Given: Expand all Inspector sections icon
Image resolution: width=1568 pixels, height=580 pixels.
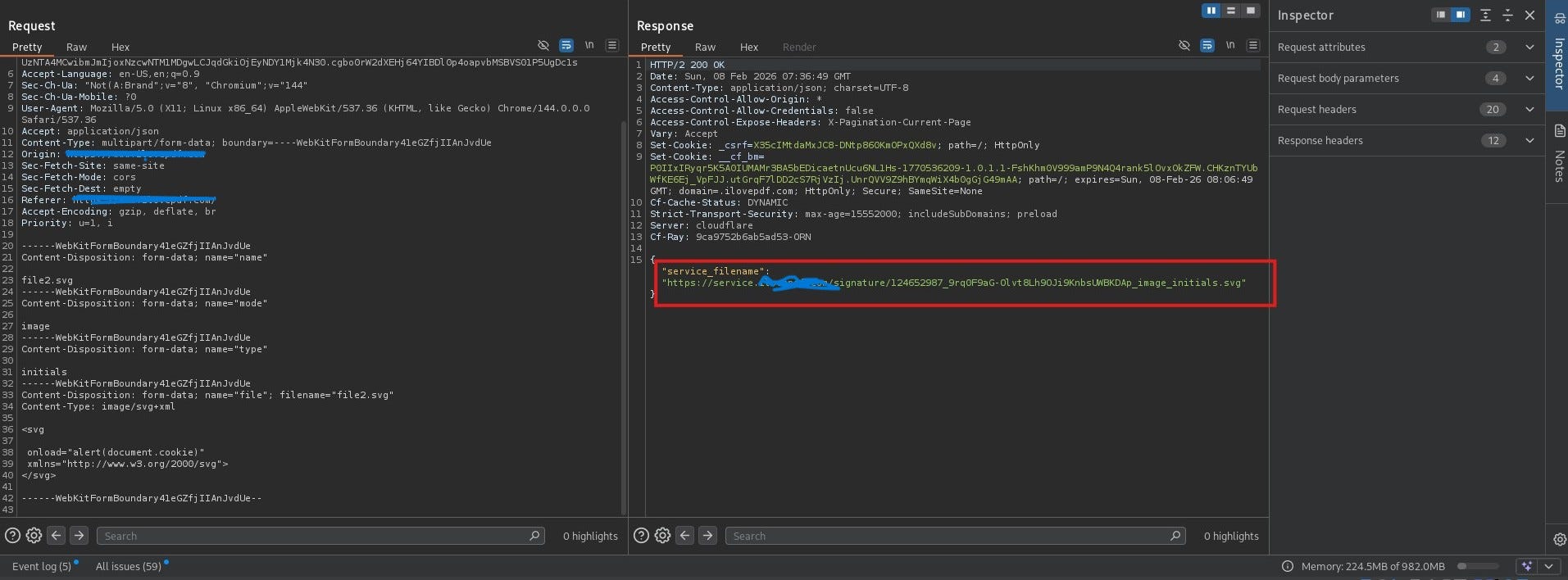Looking at the screenshot, I should click(1485, 15).
